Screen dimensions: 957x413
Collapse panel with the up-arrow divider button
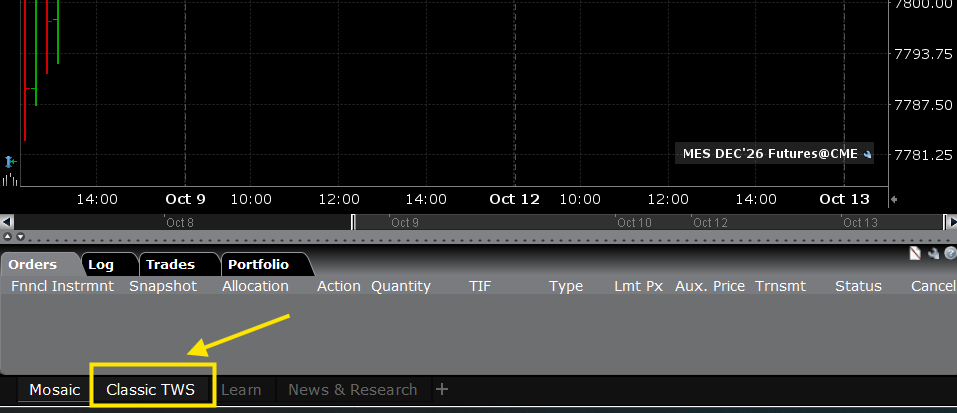coord(7,237)
